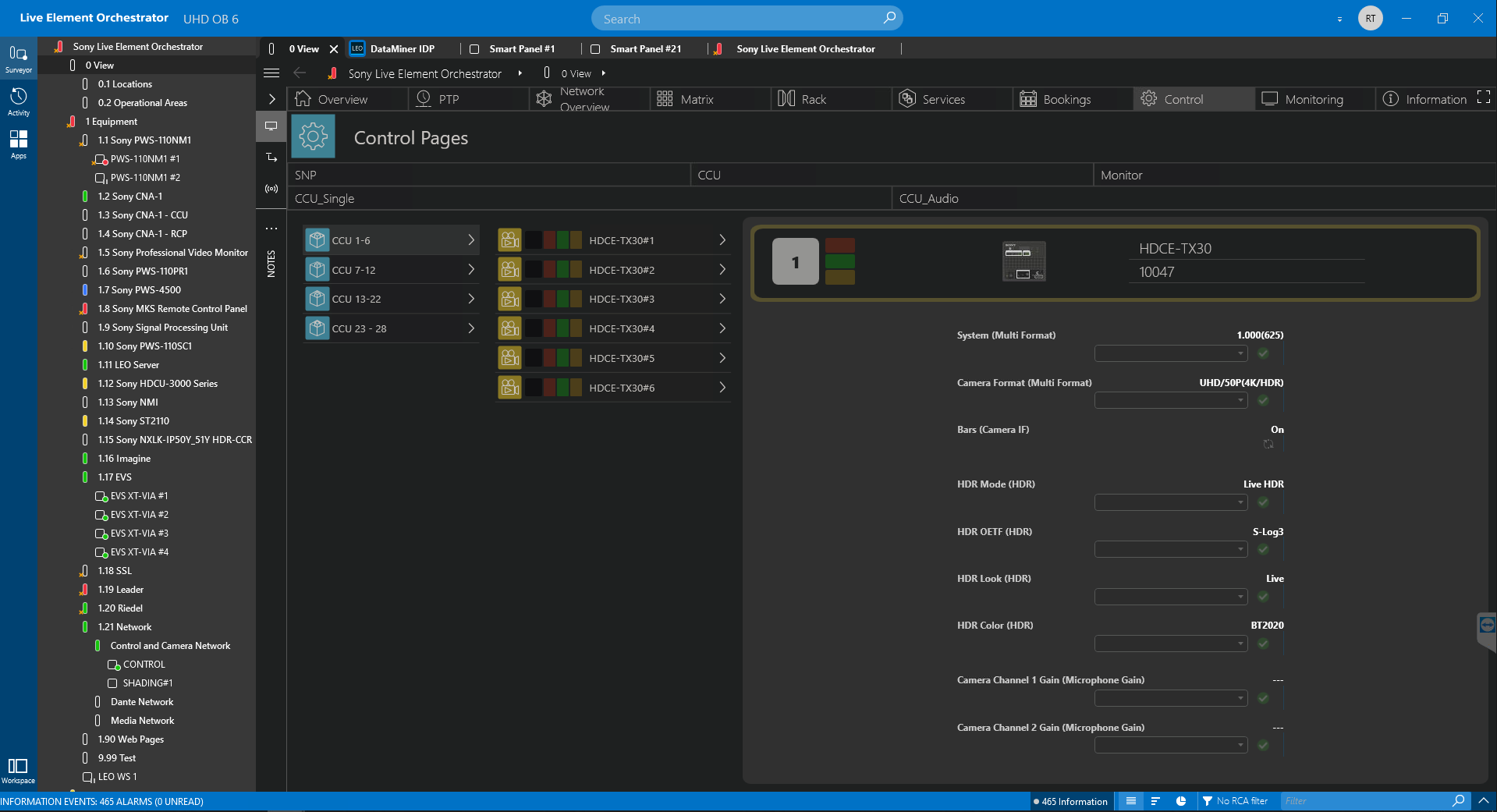The height and width of the screenshot is (812, 1497).
Task: Open the vertical NOTES panel
Action: coord(271,264)
